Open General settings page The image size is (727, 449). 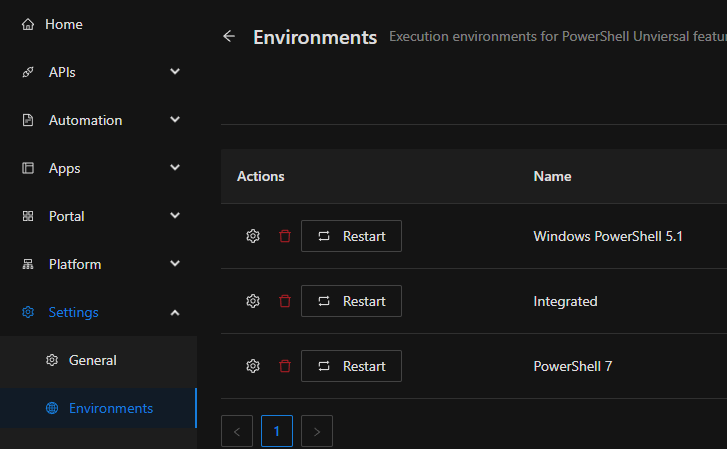point(92,360)
